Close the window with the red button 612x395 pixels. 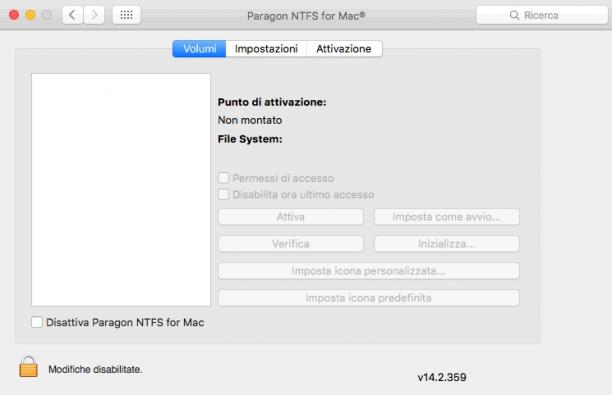[14, 15]
